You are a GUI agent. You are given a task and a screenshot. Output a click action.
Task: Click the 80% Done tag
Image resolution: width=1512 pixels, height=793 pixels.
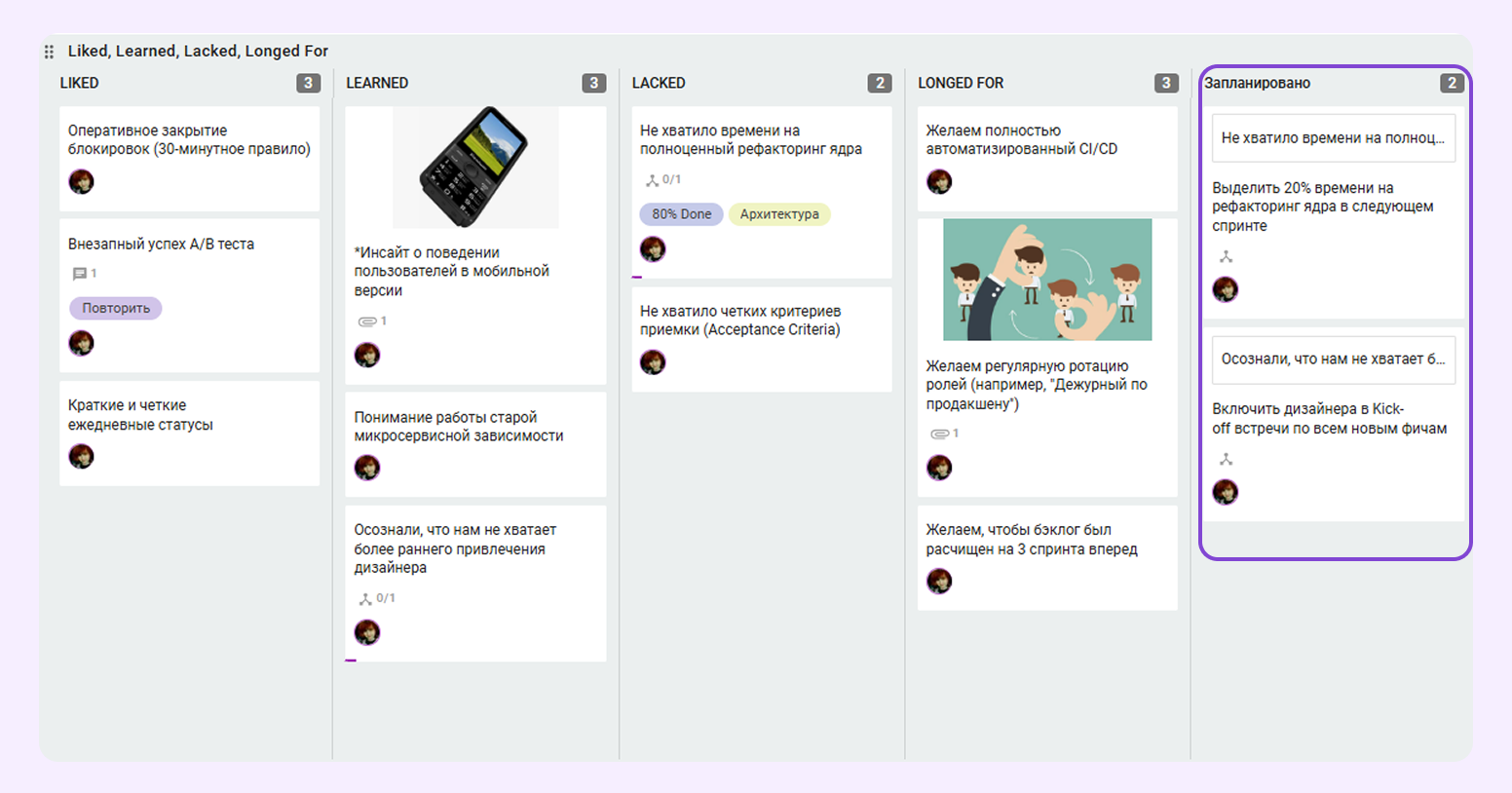[x=681, y=214]
